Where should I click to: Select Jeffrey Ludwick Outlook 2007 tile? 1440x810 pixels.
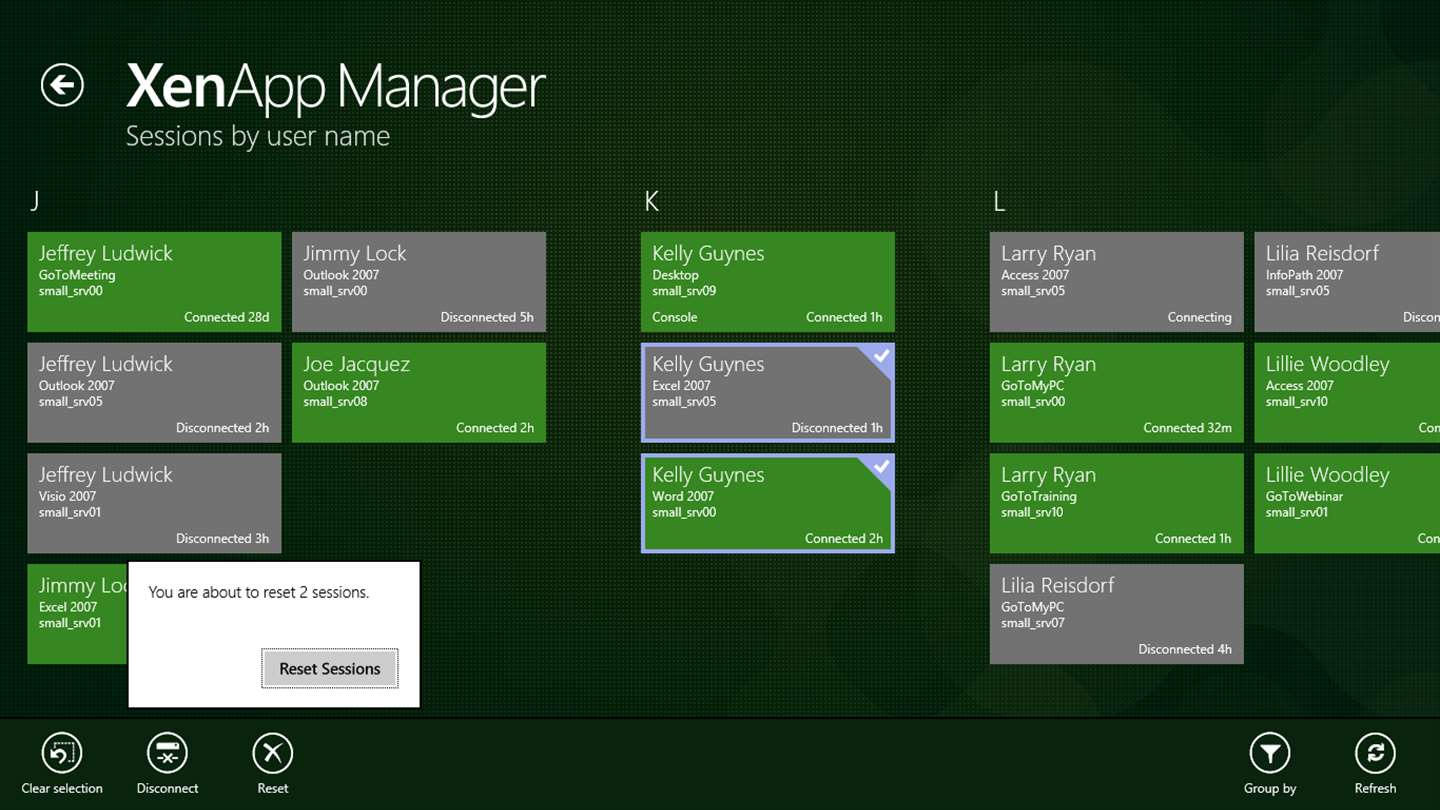[154, 393]
